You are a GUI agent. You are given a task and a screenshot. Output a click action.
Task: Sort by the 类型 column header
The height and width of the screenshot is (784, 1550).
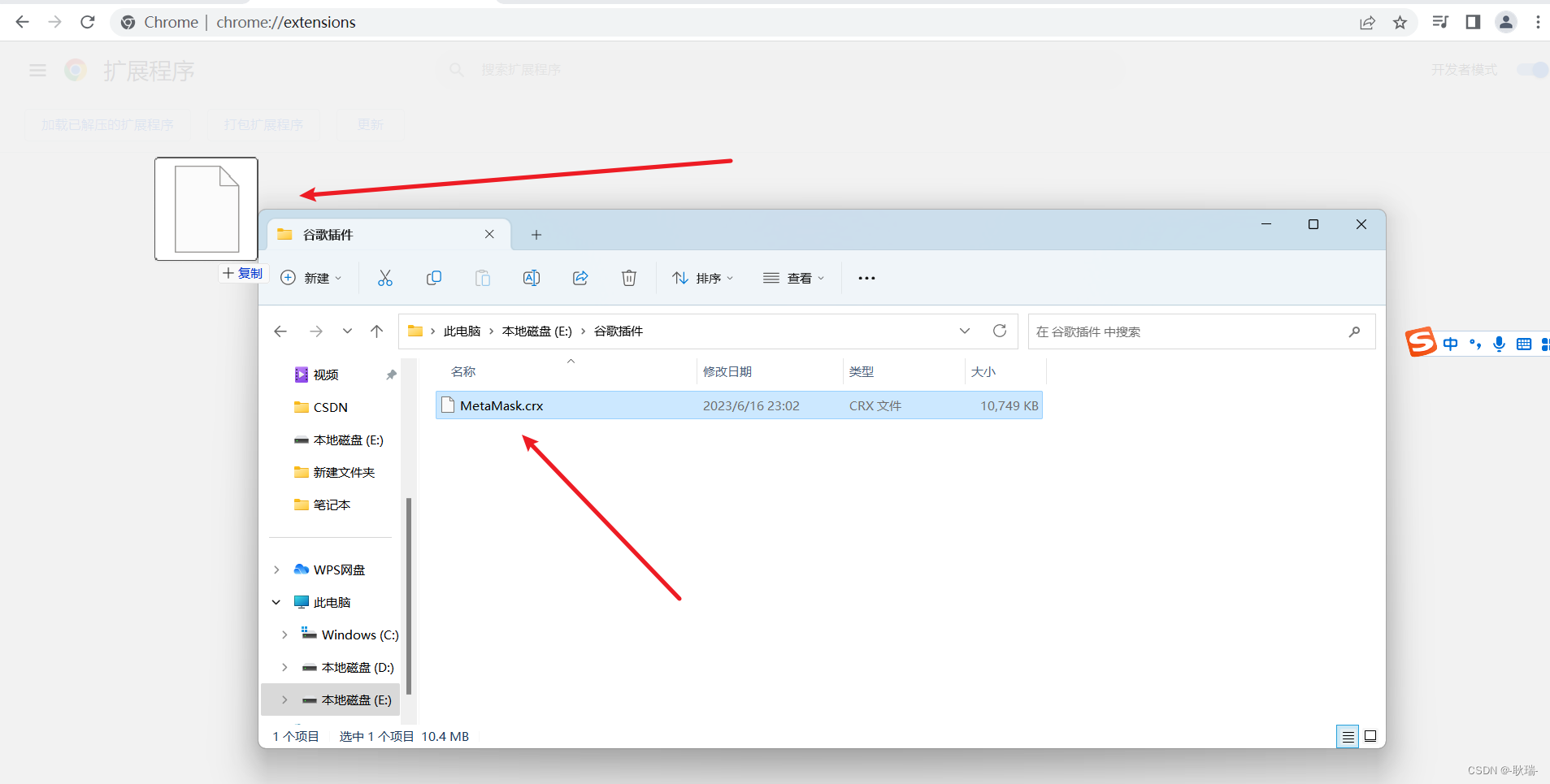pos(904,371)
